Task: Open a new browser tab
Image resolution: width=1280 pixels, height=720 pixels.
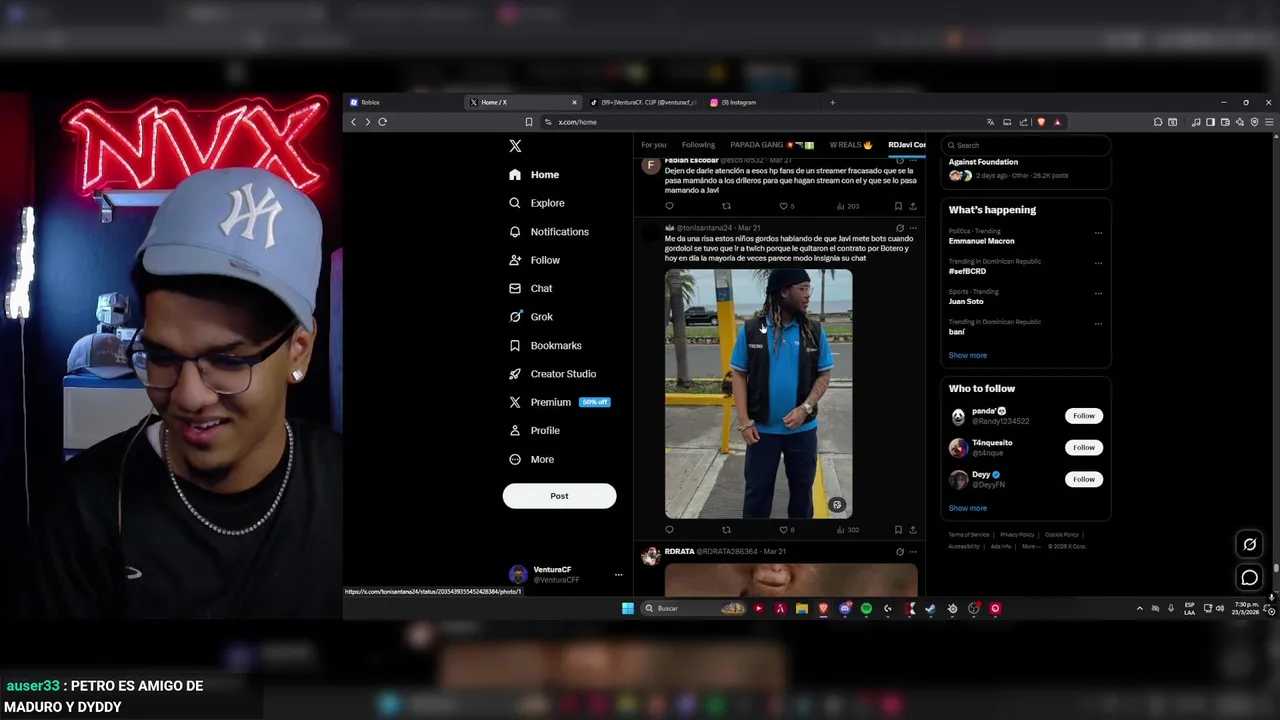Action: tap(832, 102)
